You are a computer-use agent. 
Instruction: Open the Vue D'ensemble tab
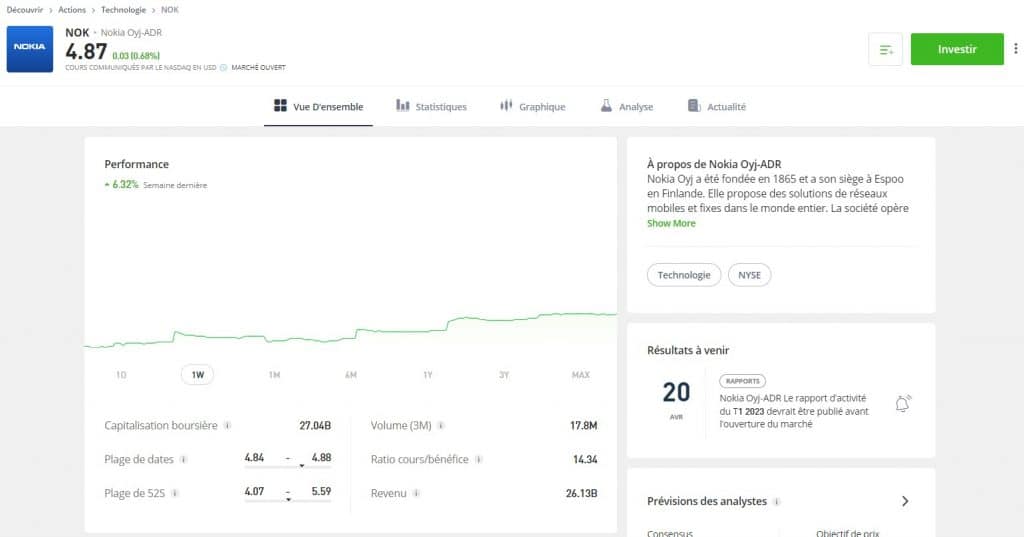tap(318, 106)
